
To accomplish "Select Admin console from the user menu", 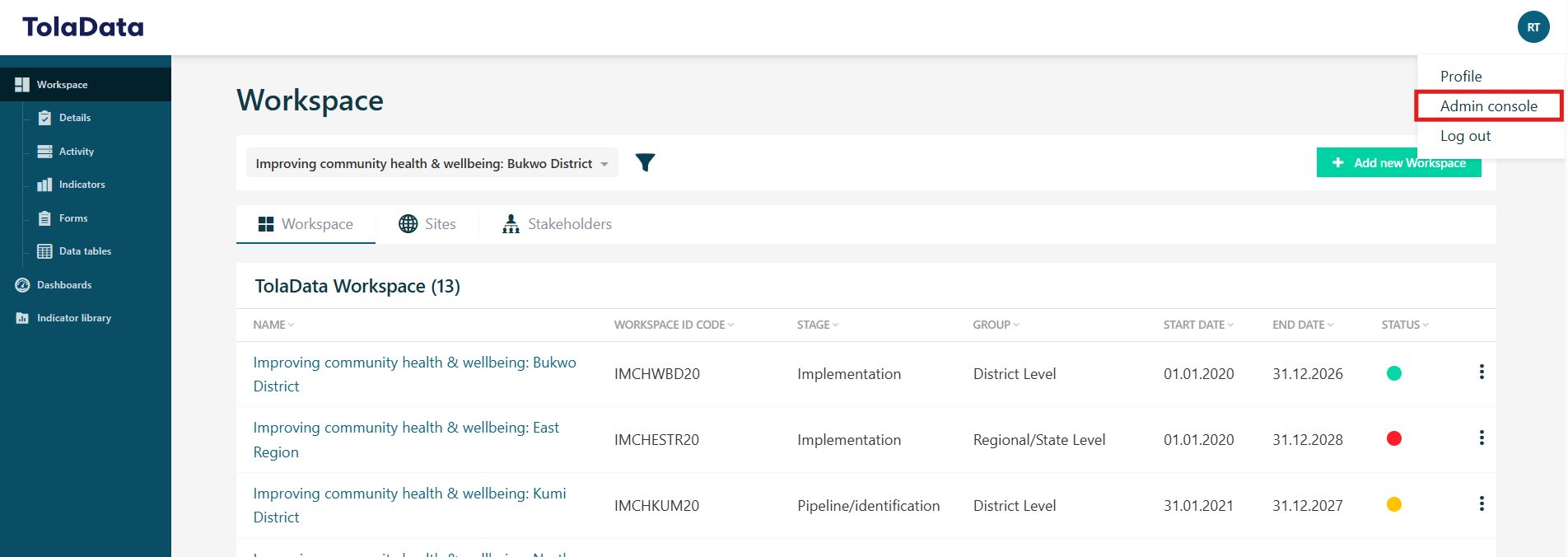I will [1488, 106].
